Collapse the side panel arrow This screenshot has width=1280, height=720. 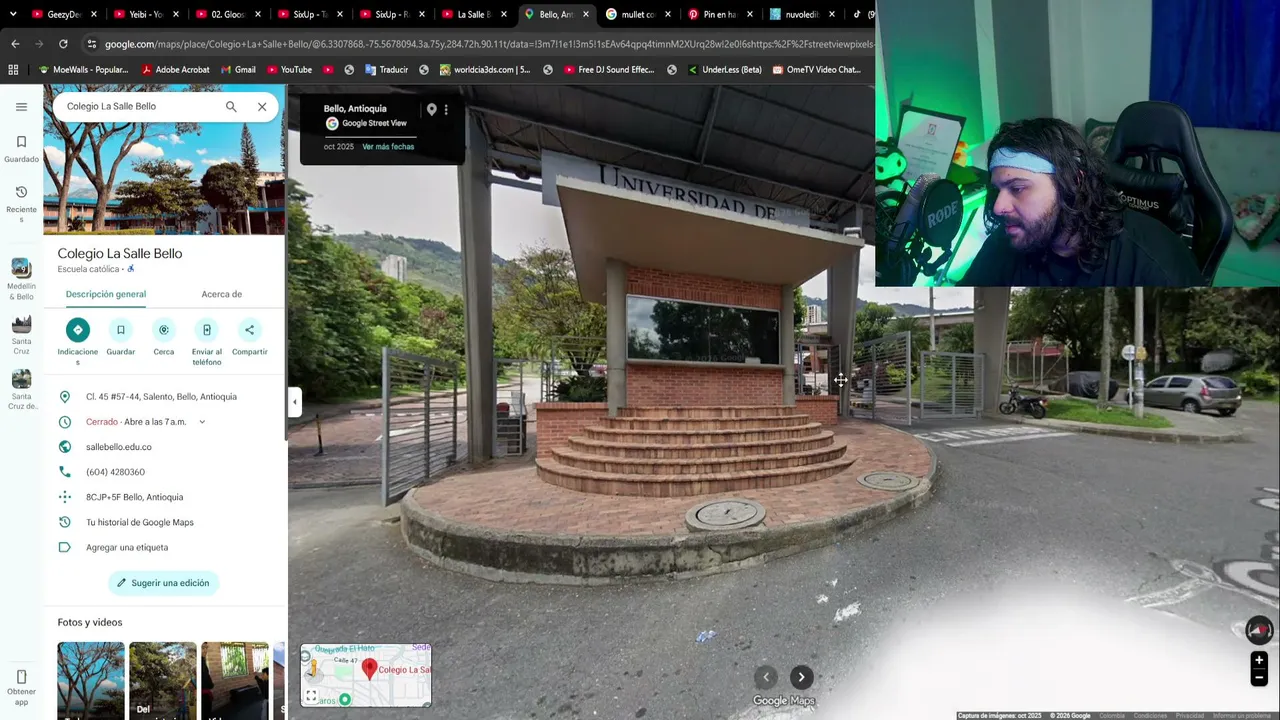294,402
